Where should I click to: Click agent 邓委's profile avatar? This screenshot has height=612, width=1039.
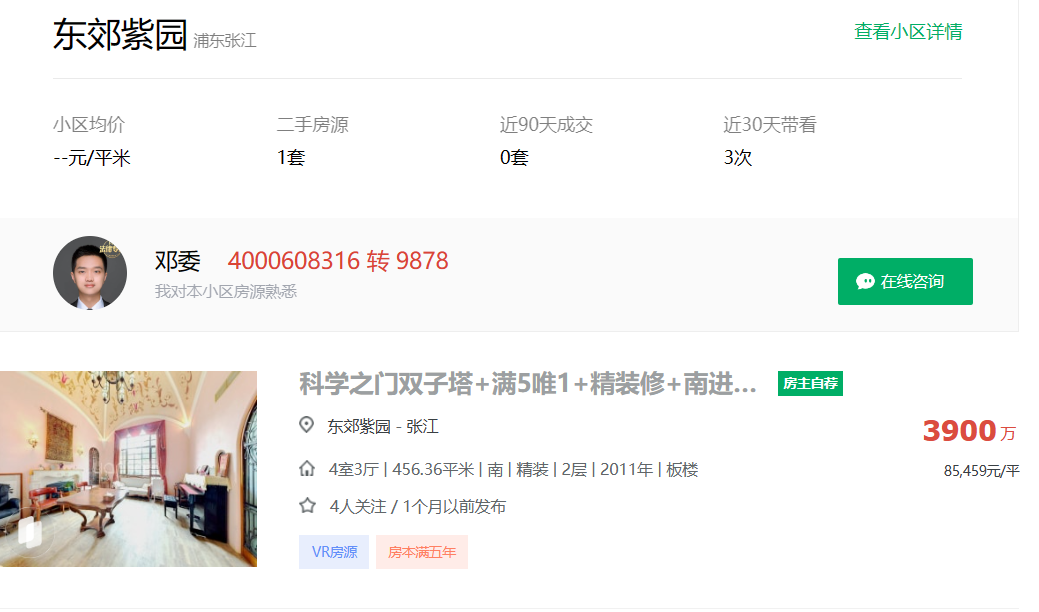click(x=89, y=272)
